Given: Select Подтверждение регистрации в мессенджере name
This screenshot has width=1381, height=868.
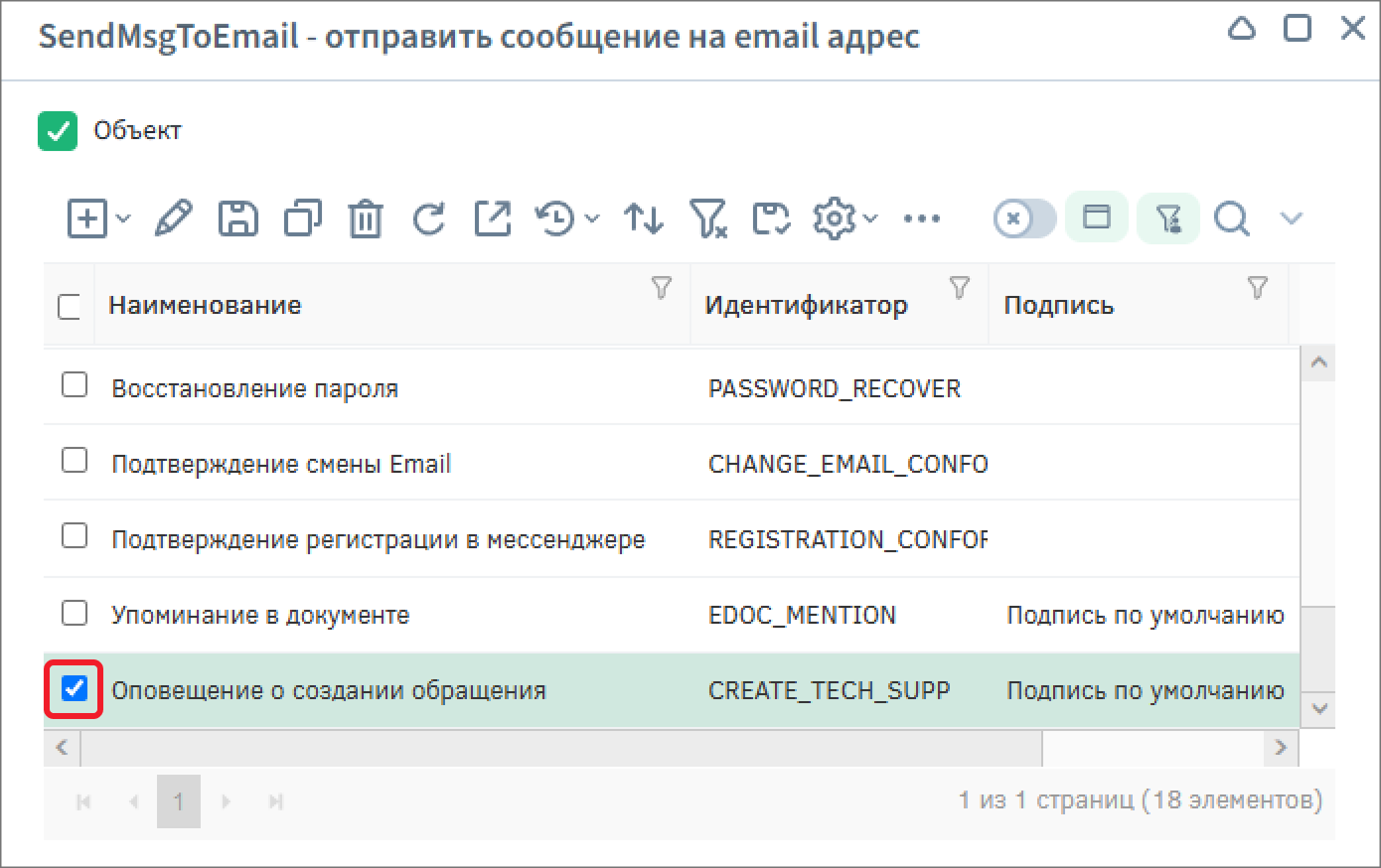Looking at the screenshot, I should pos(379,539).
